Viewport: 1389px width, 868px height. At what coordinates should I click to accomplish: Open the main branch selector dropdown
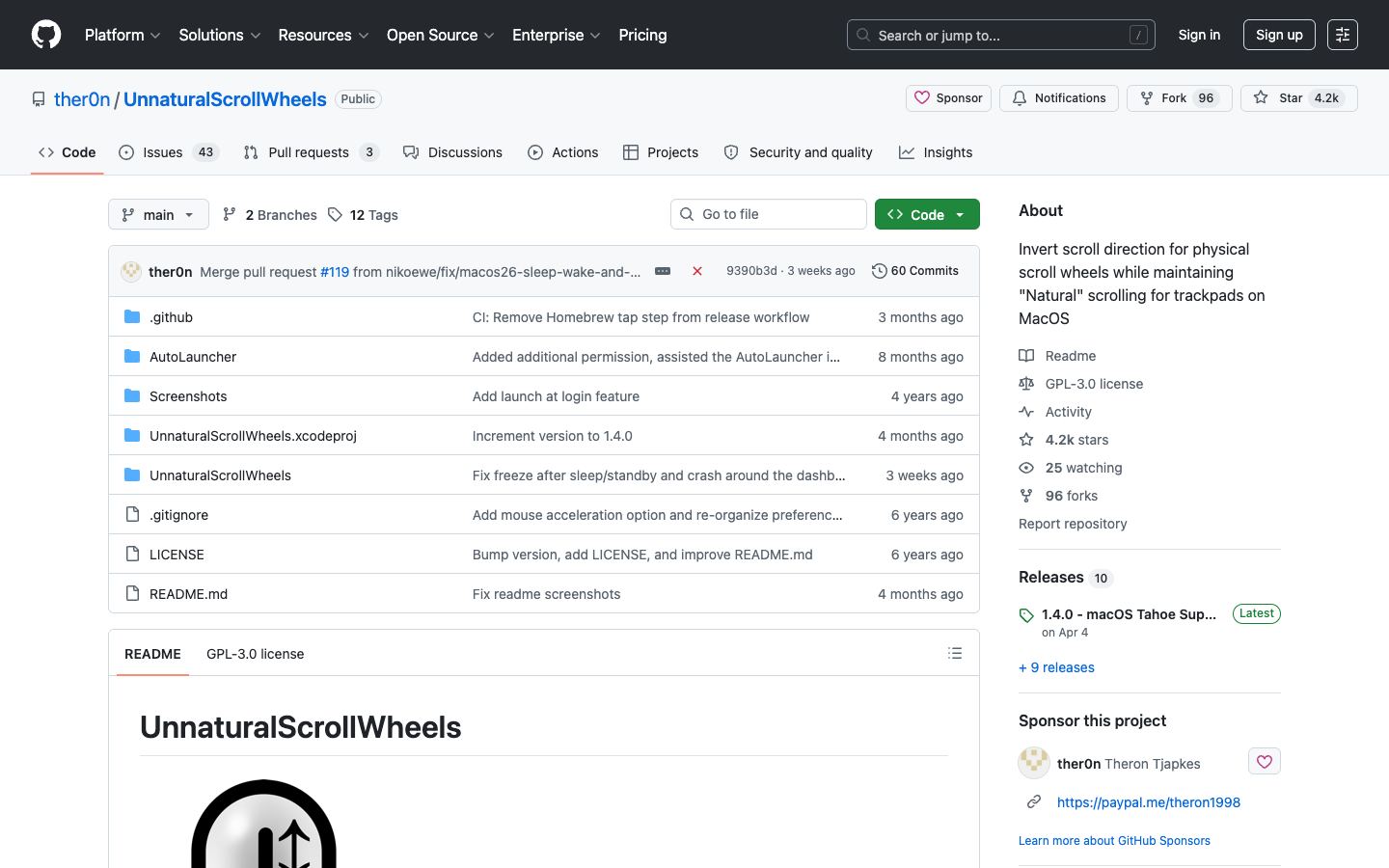[158, 214]
